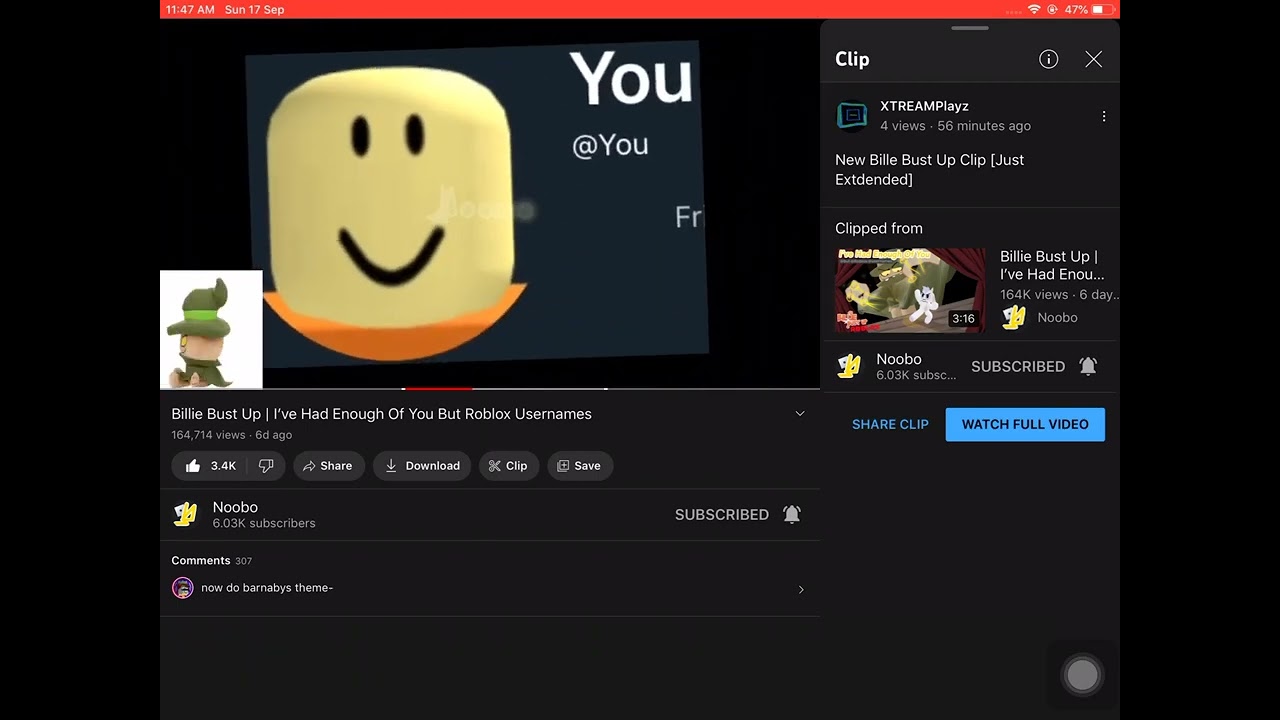This screenshot has height=720, width=1280.
Task: Toggle notification bell under video
Action: click(791, 514)
